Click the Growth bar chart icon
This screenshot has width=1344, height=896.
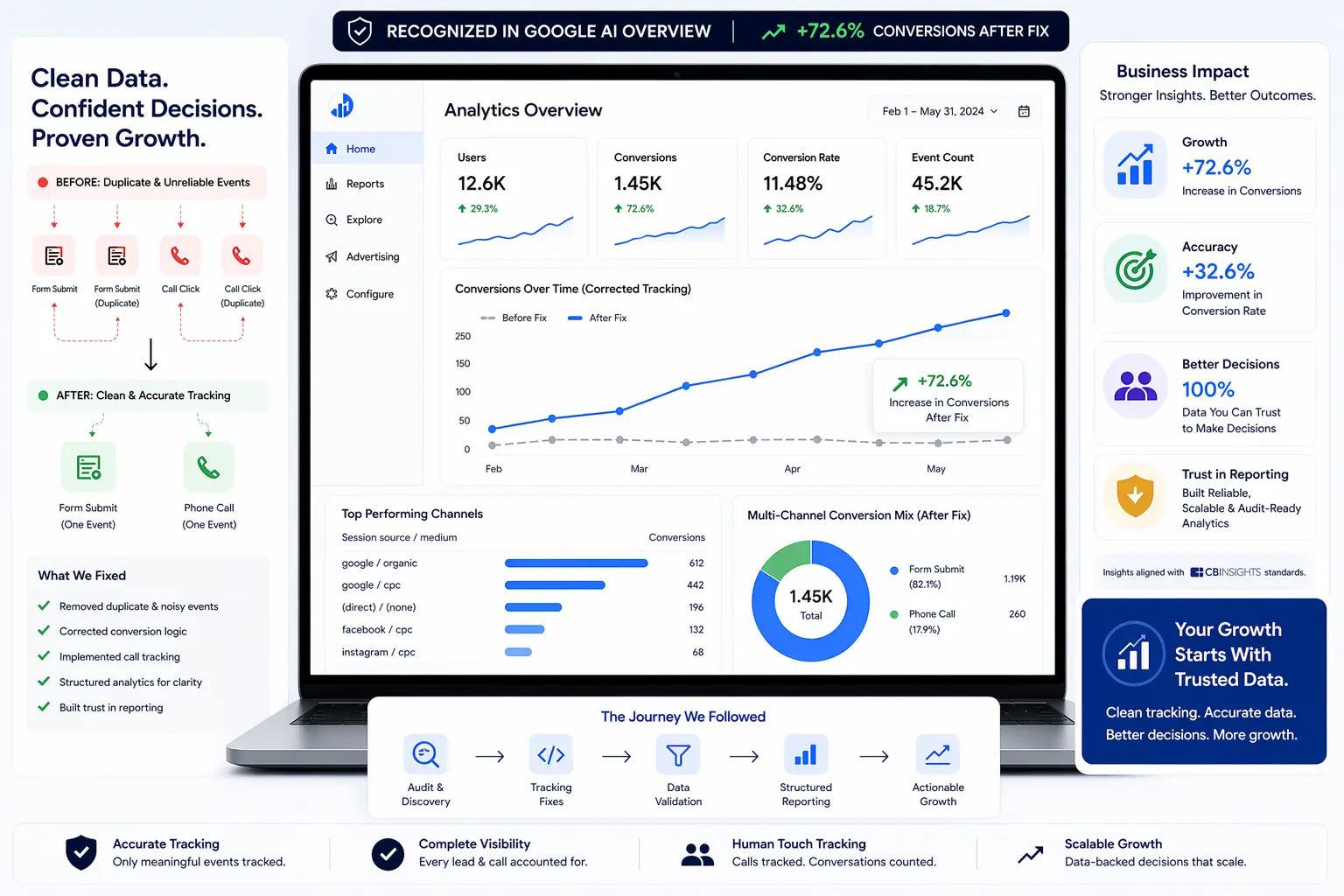(x=1135, y=164)
